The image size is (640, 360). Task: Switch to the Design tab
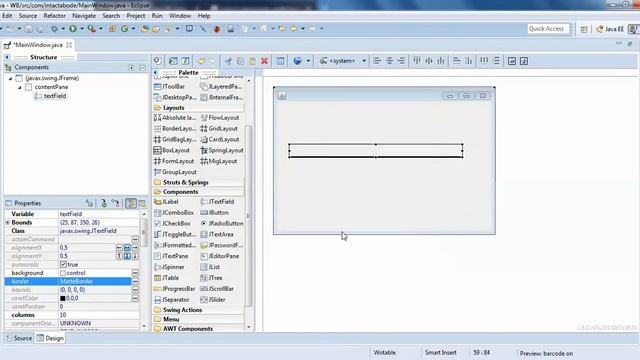(50, 338)
